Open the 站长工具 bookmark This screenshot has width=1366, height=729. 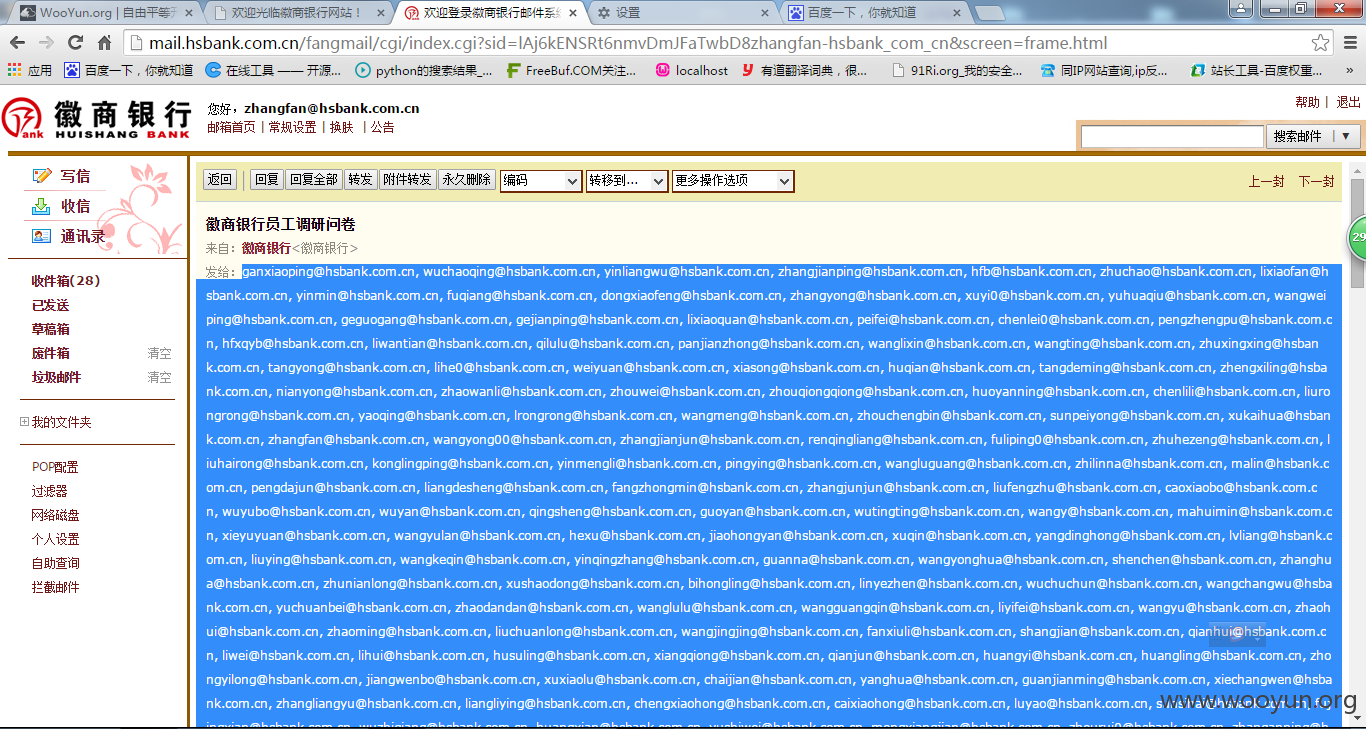tap(1256, 71)
